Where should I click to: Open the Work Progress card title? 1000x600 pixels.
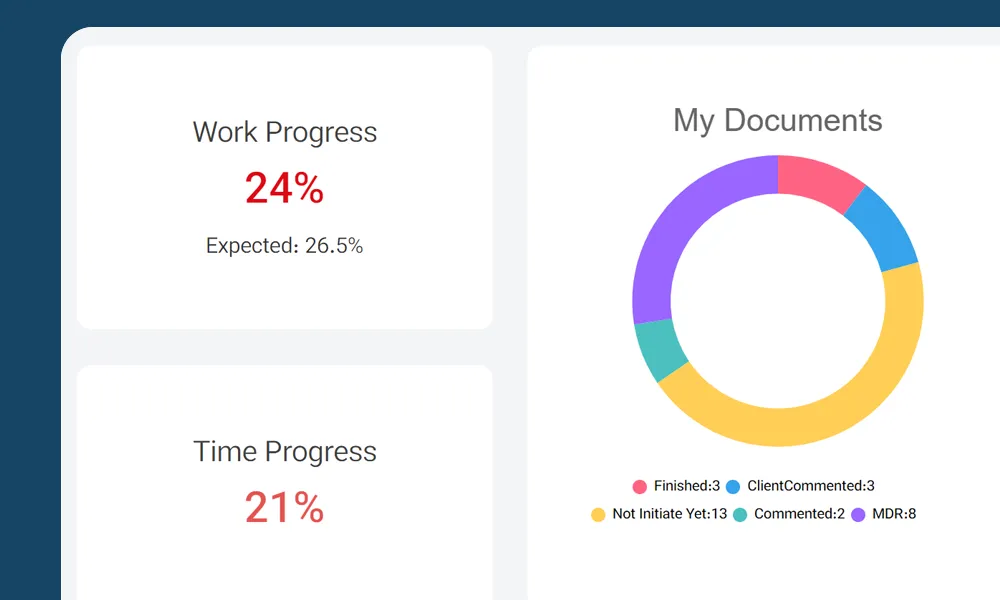285,132
